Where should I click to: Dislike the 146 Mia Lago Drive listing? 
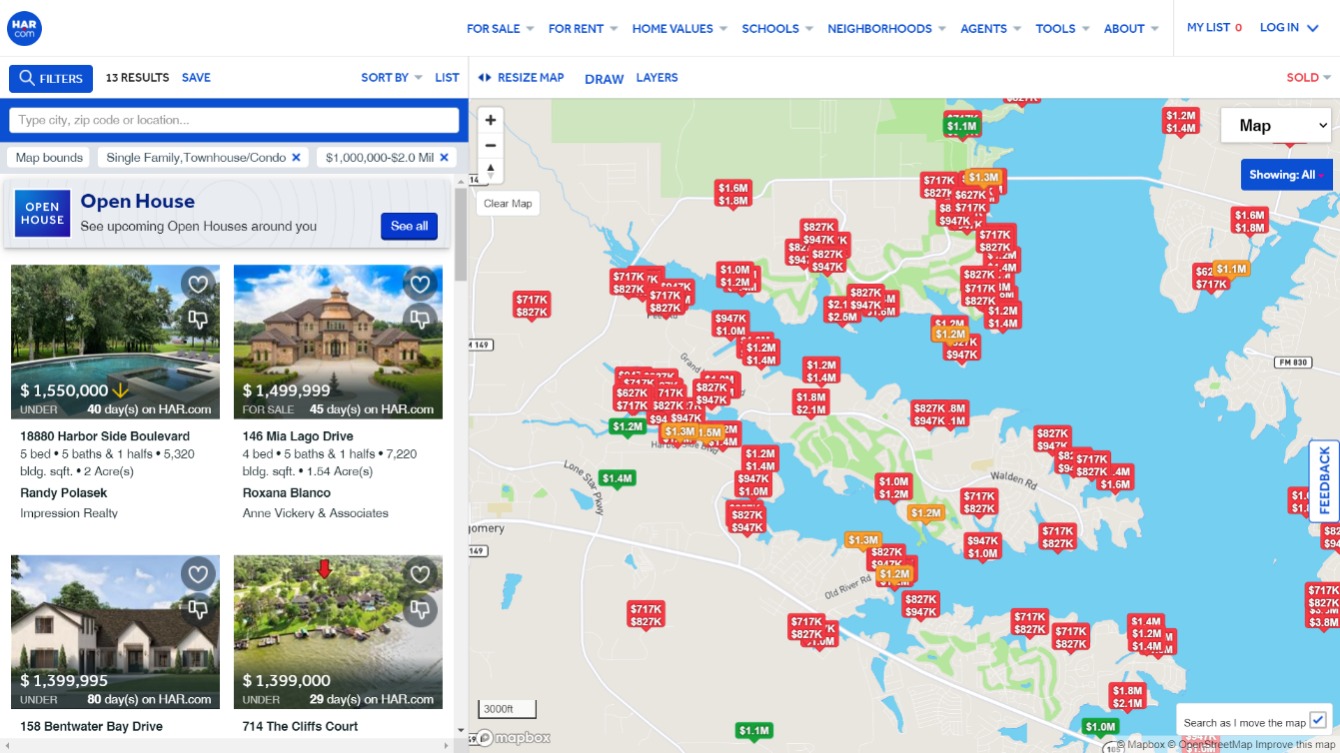tap(420, 319)
